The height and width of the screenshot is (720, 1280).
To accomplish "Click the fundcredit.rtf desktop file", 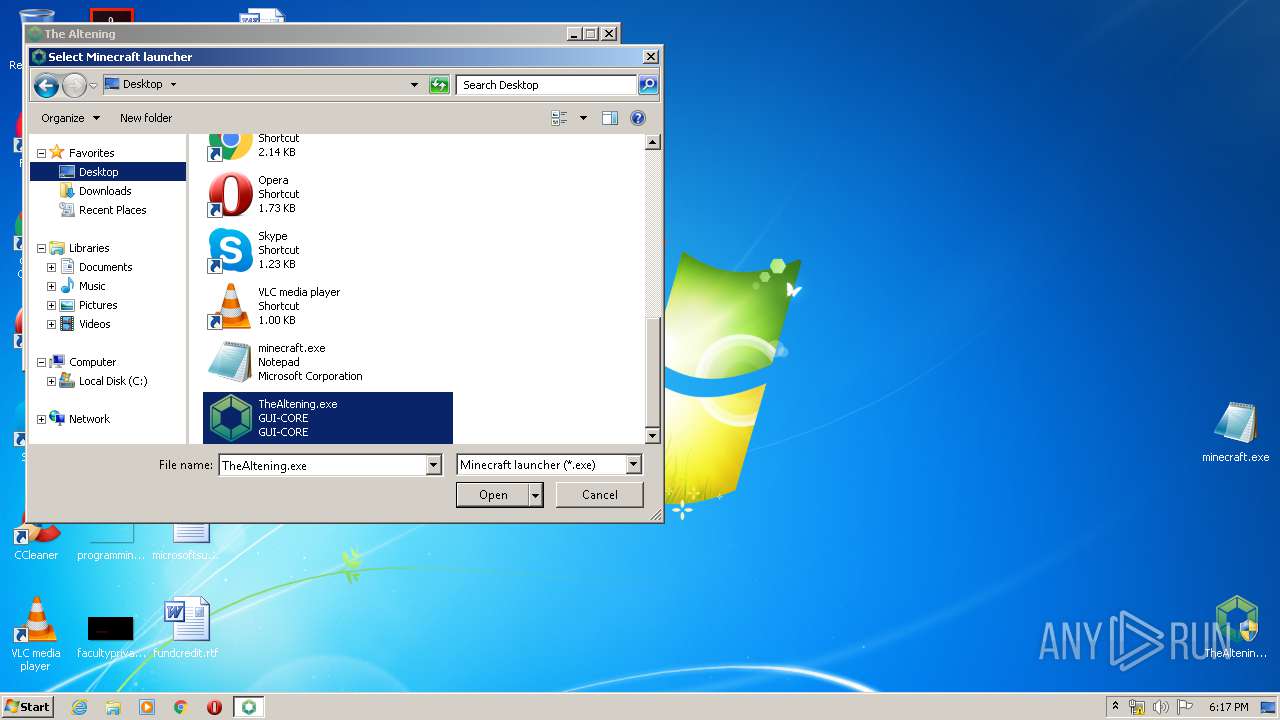I will 186,628.
